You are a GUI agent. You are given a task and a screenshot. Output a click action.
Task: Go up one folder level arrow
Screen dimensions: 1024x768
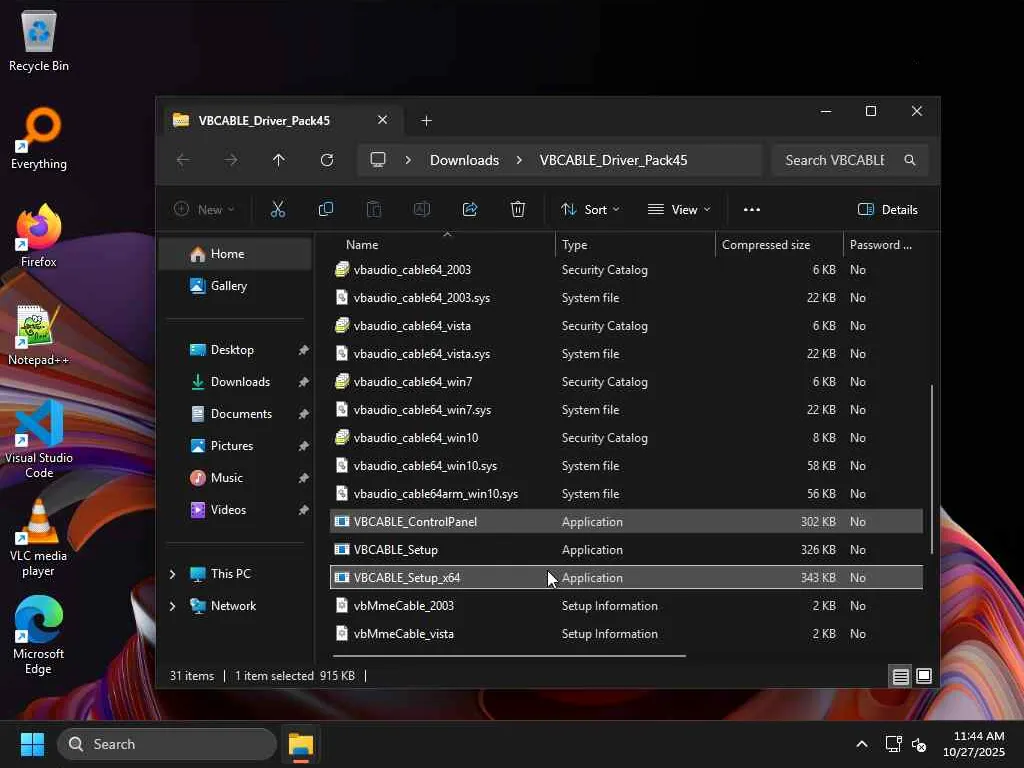click(x=279, y=160)
